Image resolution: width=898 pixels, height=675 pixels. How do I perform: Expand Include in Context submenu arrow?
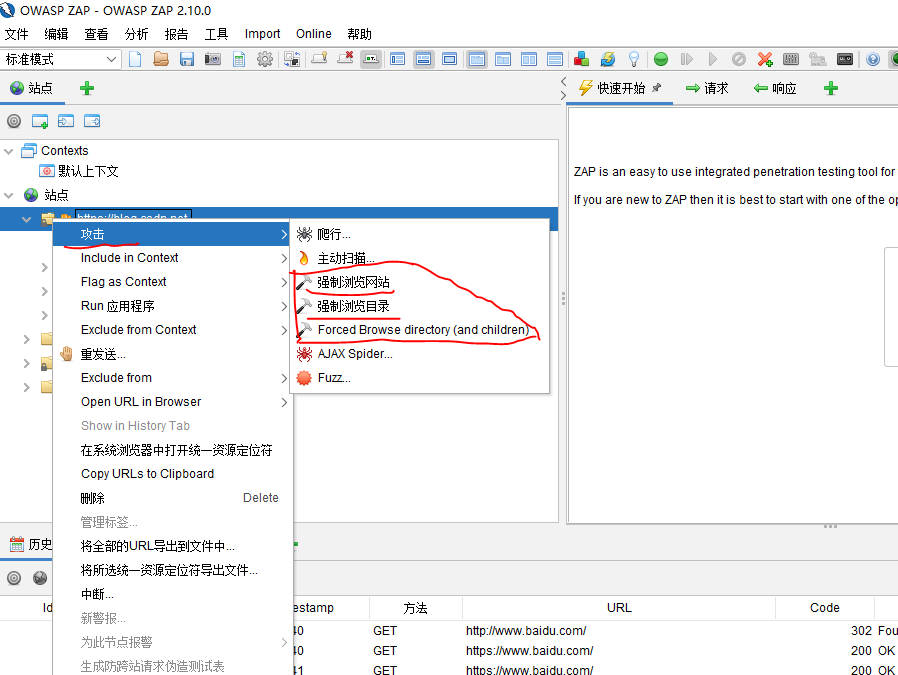pyautogui.click(x=283, y=258)
